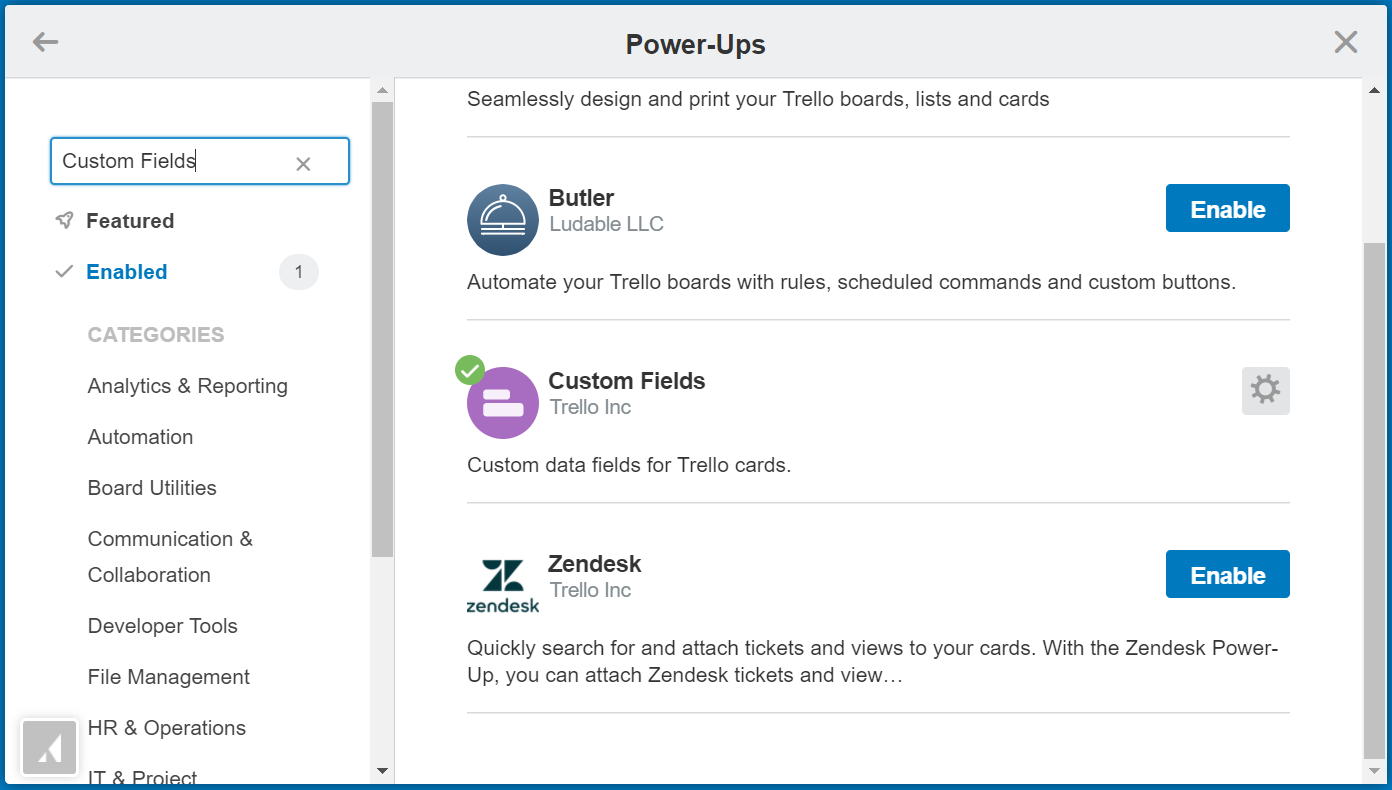This screenshot has width=1392, height=790.
Task: Click the Featured rocket icon
Action: pyautogui.click(x=65, y=221)
